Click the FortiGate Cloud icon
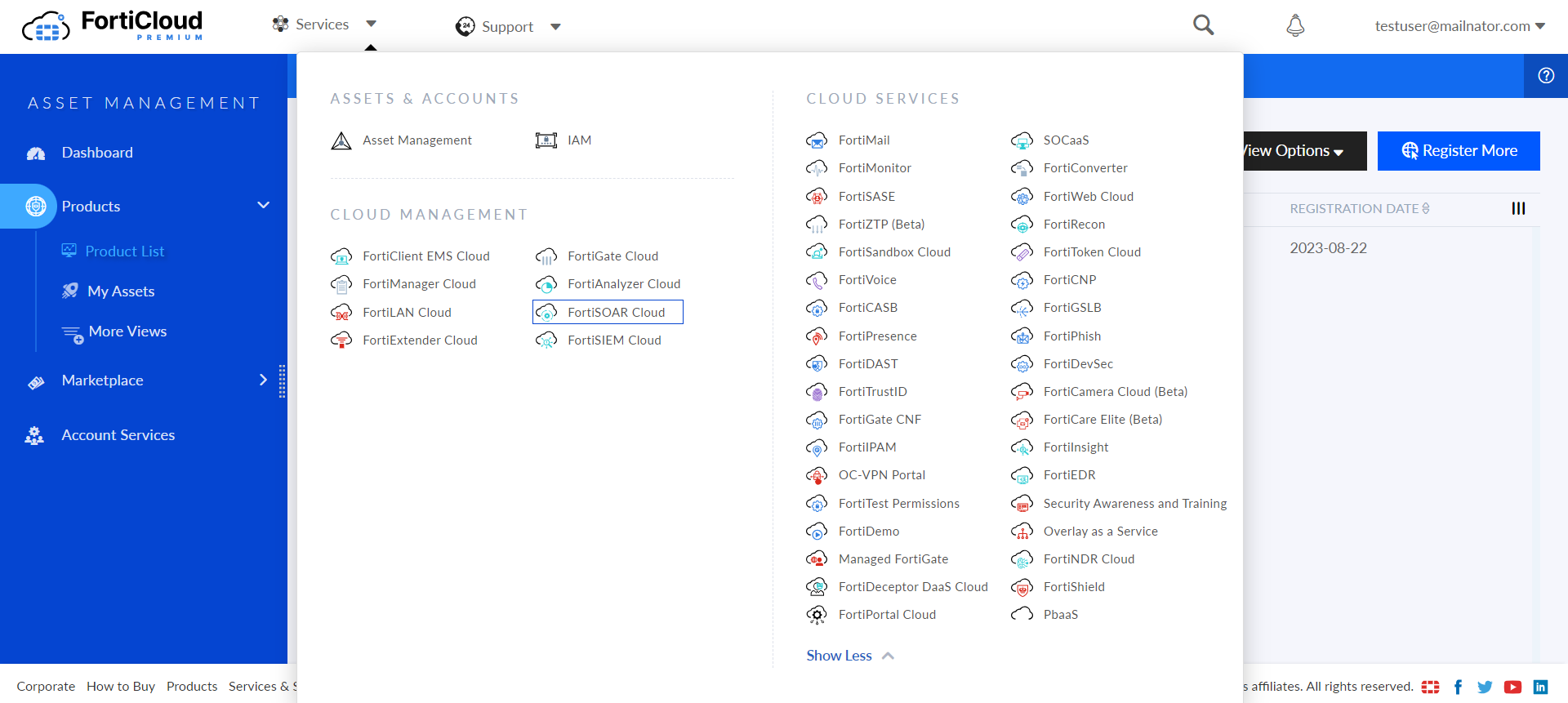The image size is (1568, 703). pyautogui.click(x=546, y=256)
